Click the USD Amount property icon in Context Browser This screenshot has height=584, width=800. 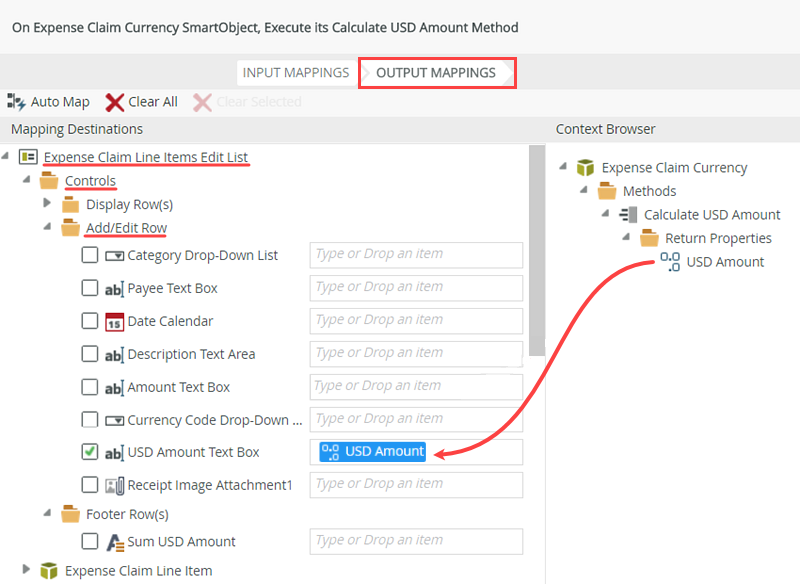click(670, 262)
